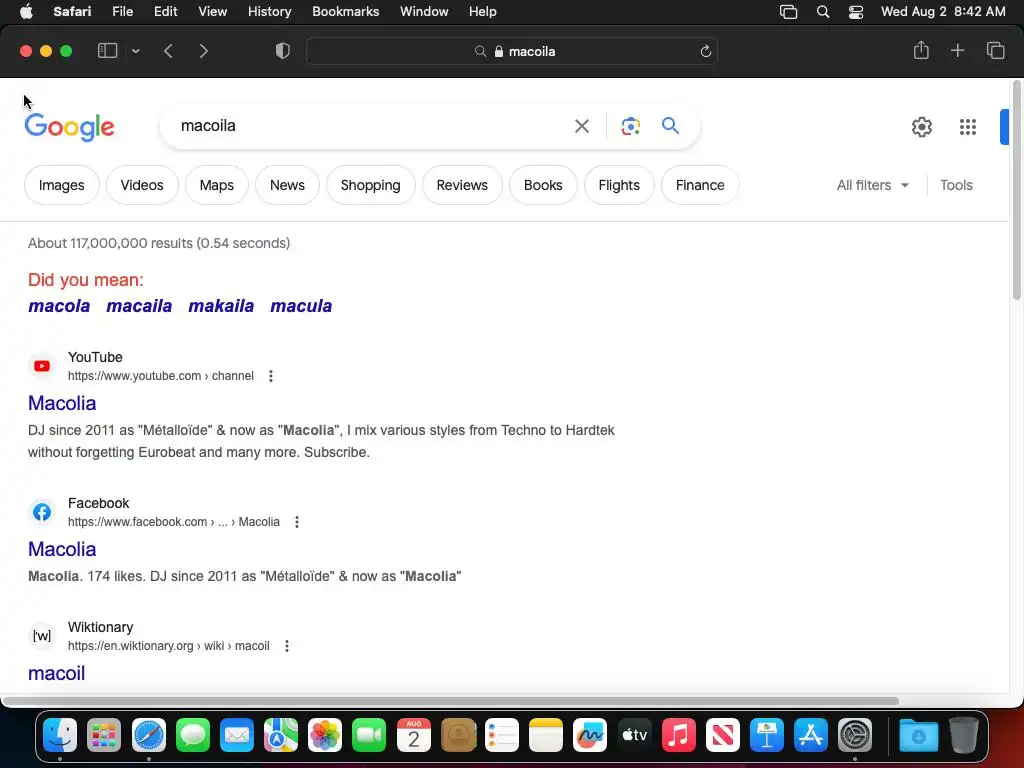Click the Safari address bar
The height and width of the screenshot is (768, 1024).
pyautogui.click(x=512, y=52)
